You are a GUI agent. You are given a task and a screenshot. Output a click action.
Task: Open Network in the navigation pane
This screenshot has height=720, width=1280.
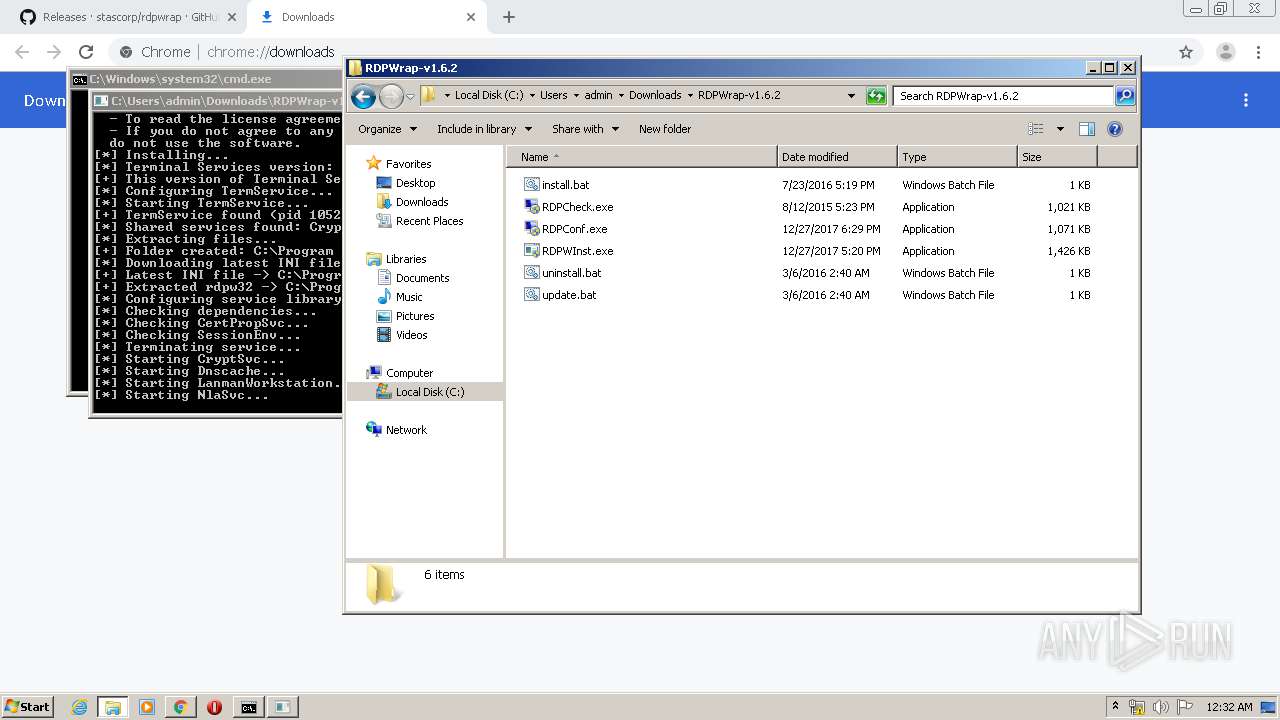point(406,430)
